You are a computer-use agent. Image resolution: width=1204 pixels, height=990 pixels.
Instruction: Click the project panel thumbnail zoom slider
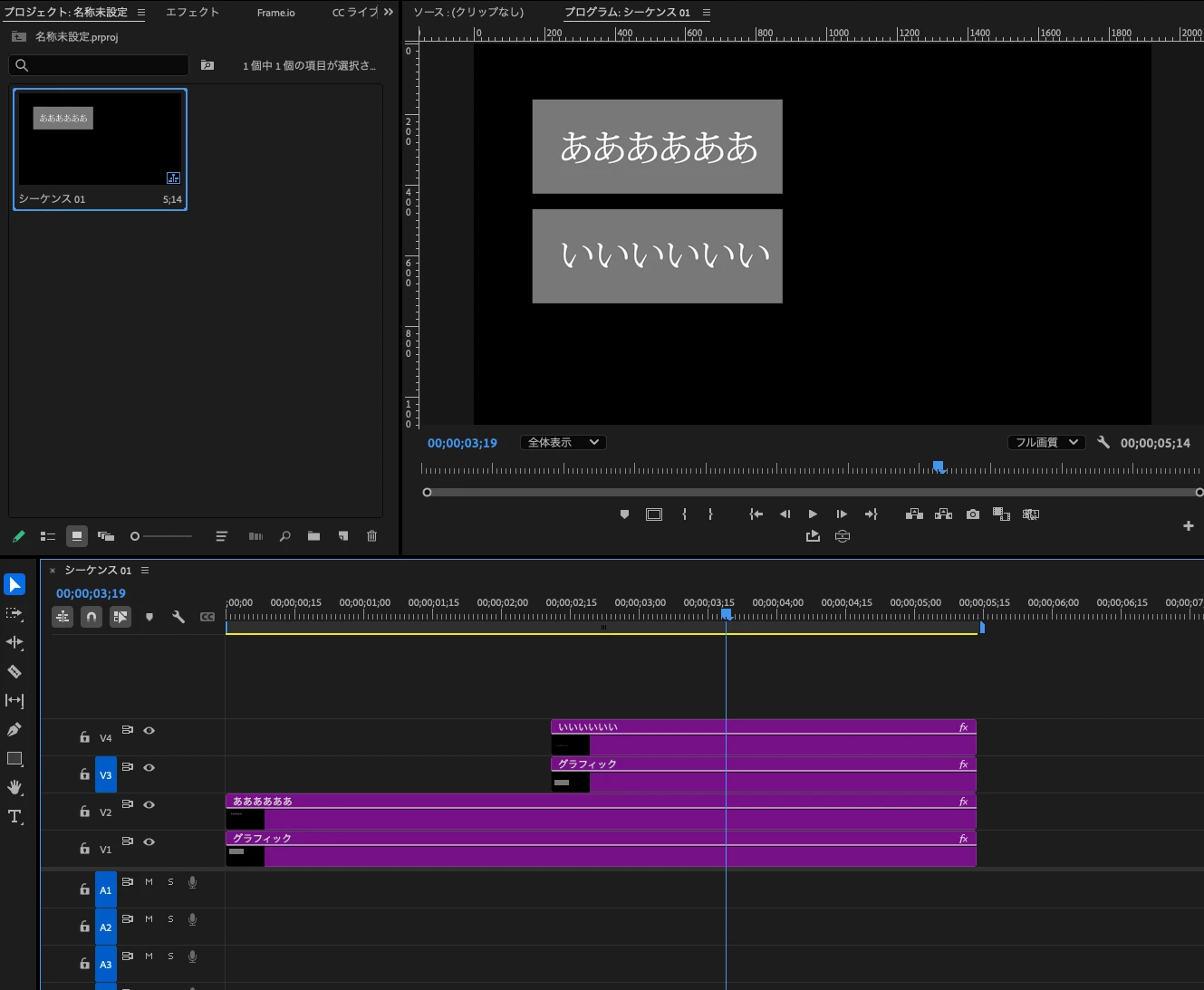coord(161,536)
